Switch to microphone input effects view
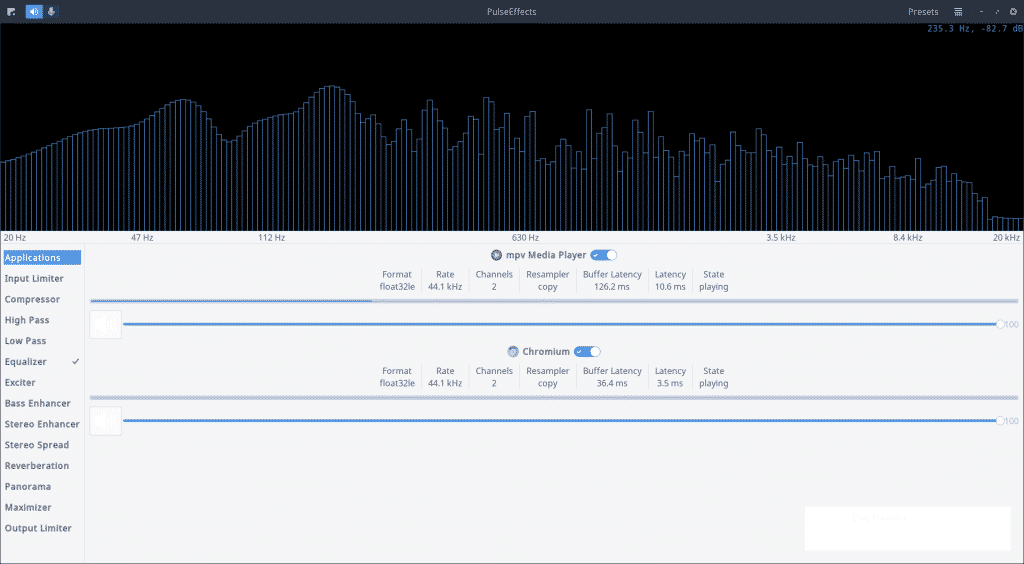 (52, 12)
